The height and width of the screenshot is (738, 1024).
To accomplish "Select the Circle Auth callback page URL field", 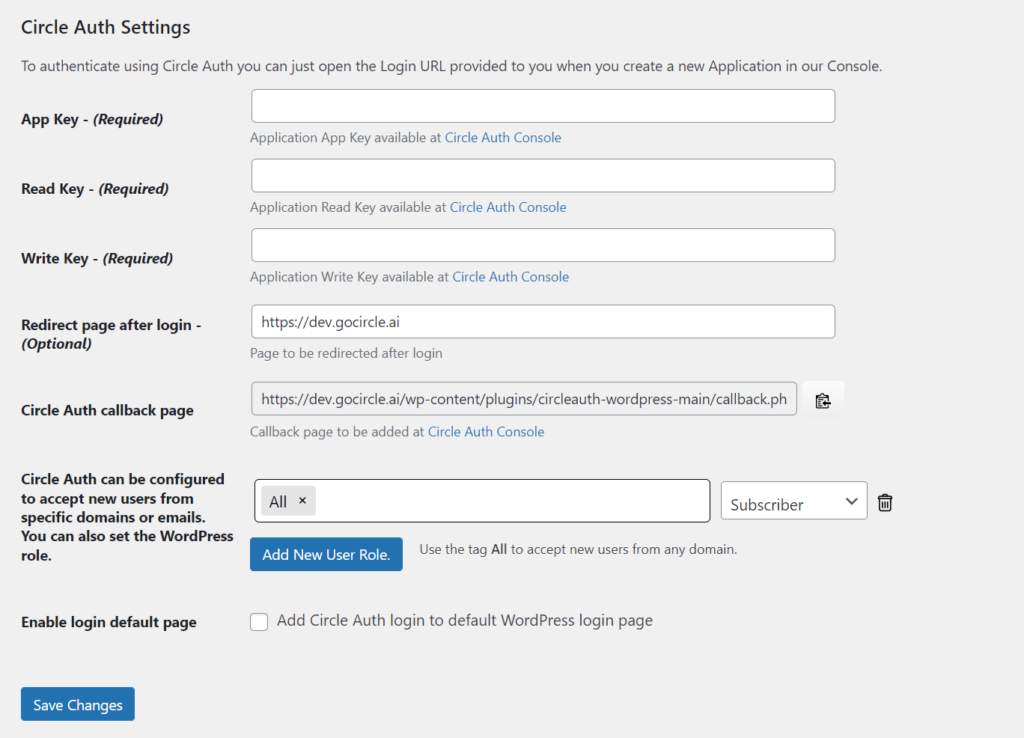I will click(524, 399).
